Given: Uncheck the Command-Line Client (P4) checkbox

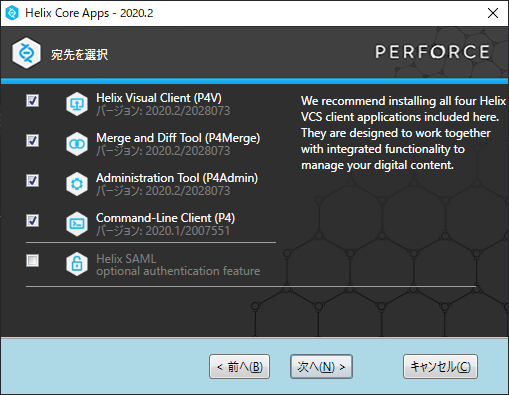Looking at the screenshot, I should [32, 220].
